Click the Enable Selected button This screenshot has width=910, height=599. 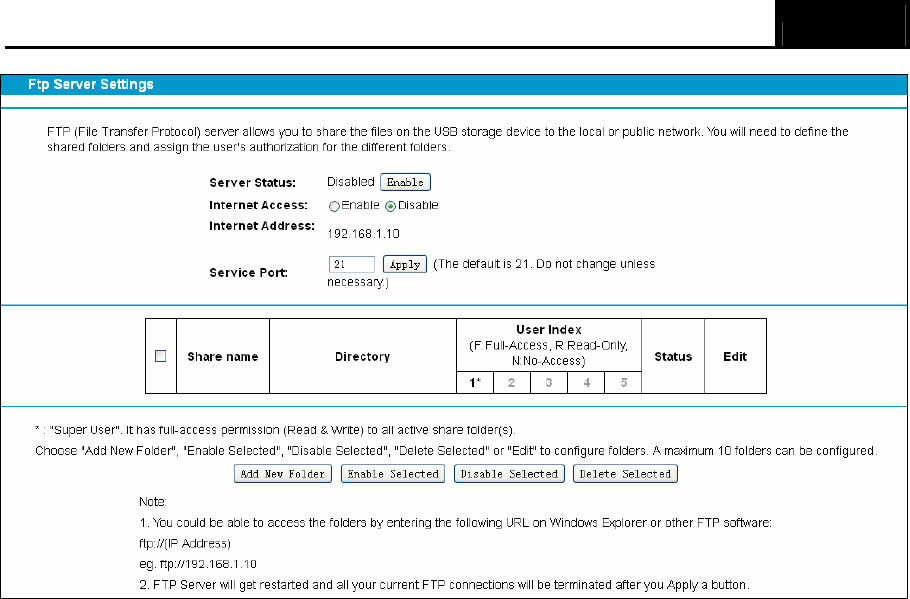pos(393,474)
